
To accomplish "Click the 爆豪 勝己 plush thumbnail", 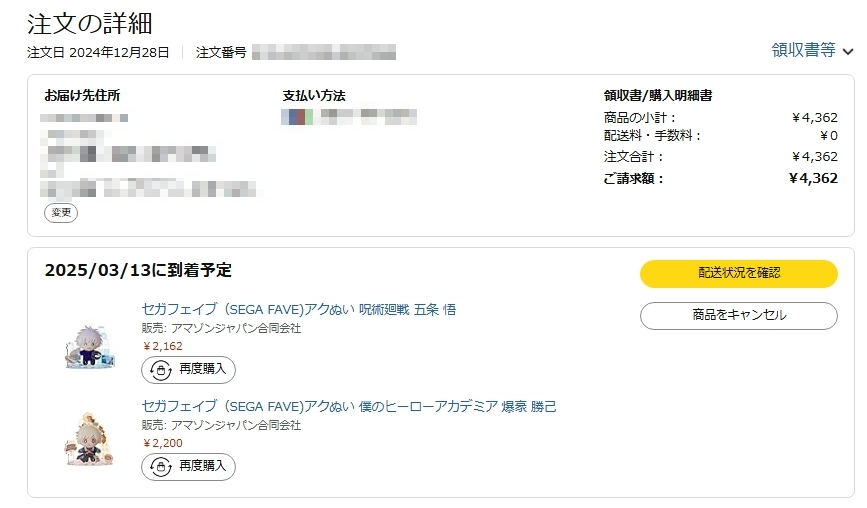I will click(x=89, y=439).
